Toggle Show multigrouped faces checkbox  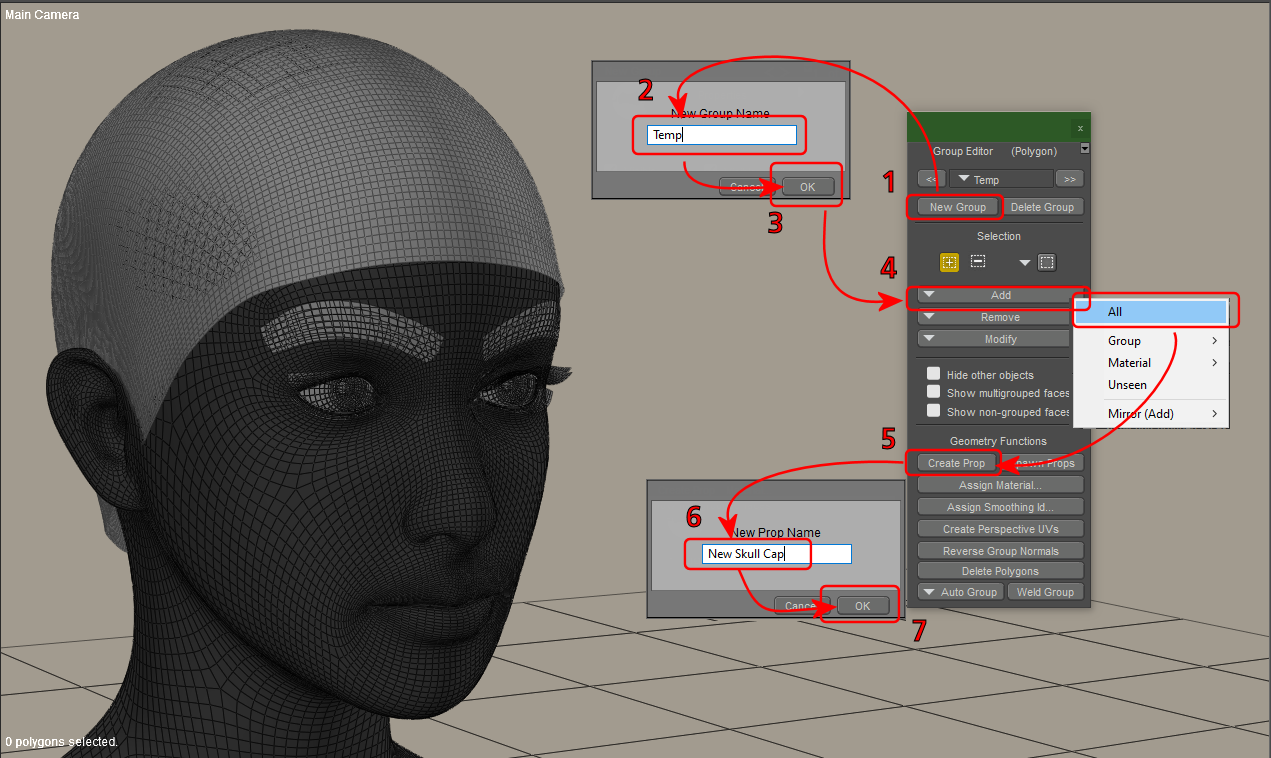coord(933,392)
